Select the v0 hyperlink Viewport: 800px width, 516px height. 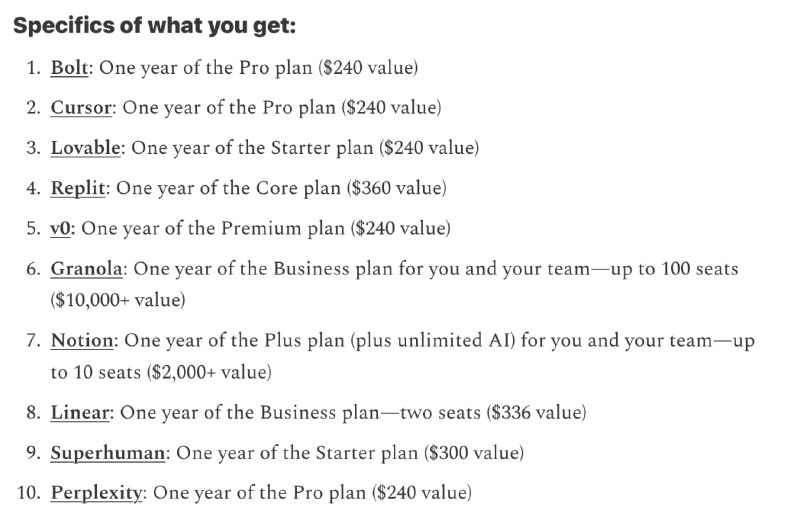[60, 229]
